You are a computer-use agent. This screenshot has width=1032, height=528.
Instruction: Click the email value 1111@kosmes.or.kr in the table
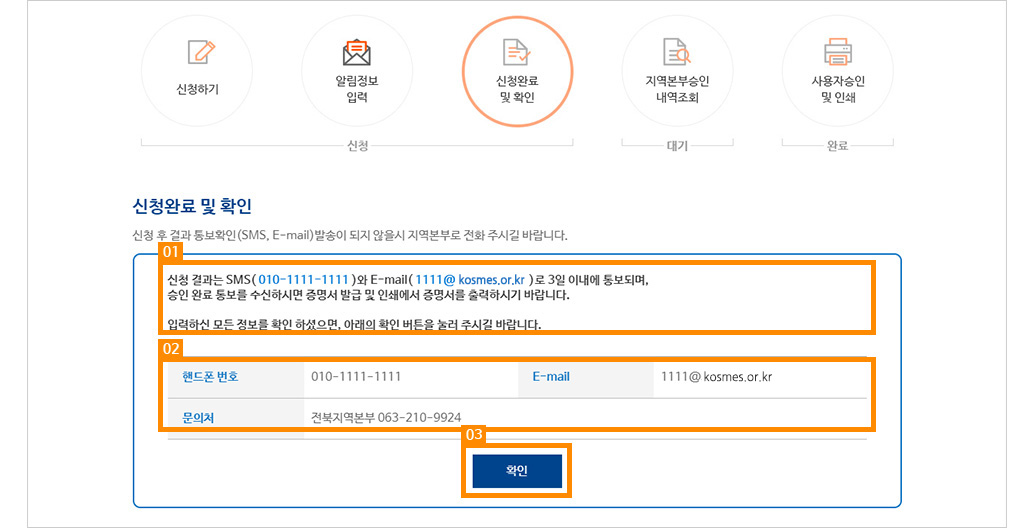(716, 377)
